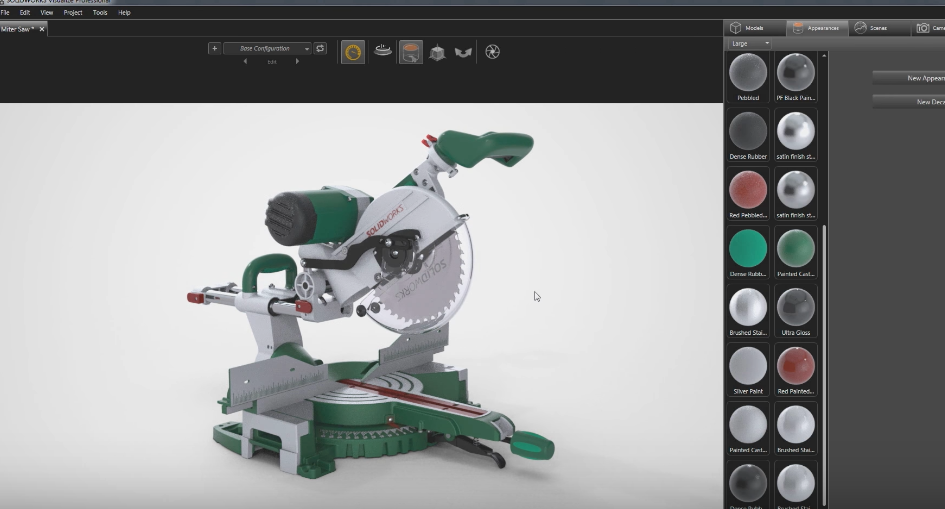Select the Pebbled appearance

tap(748, 77)
